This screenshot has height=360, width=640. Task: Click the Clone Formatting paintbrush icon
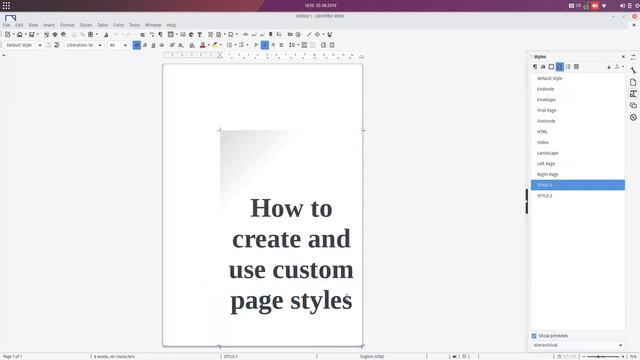(x=106, y=35)
